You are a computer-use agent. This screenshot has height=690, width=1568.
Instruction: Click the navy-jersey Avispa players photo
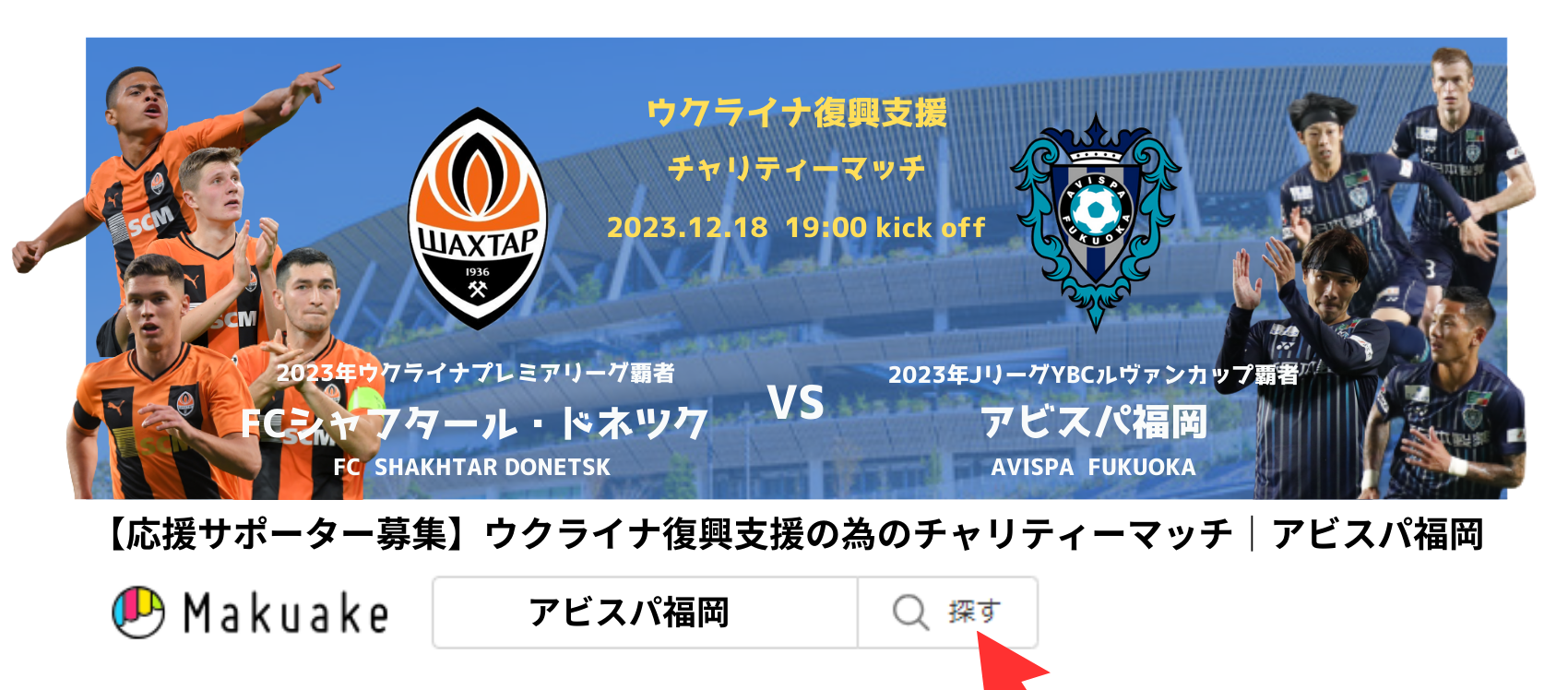coord(1374,277)
